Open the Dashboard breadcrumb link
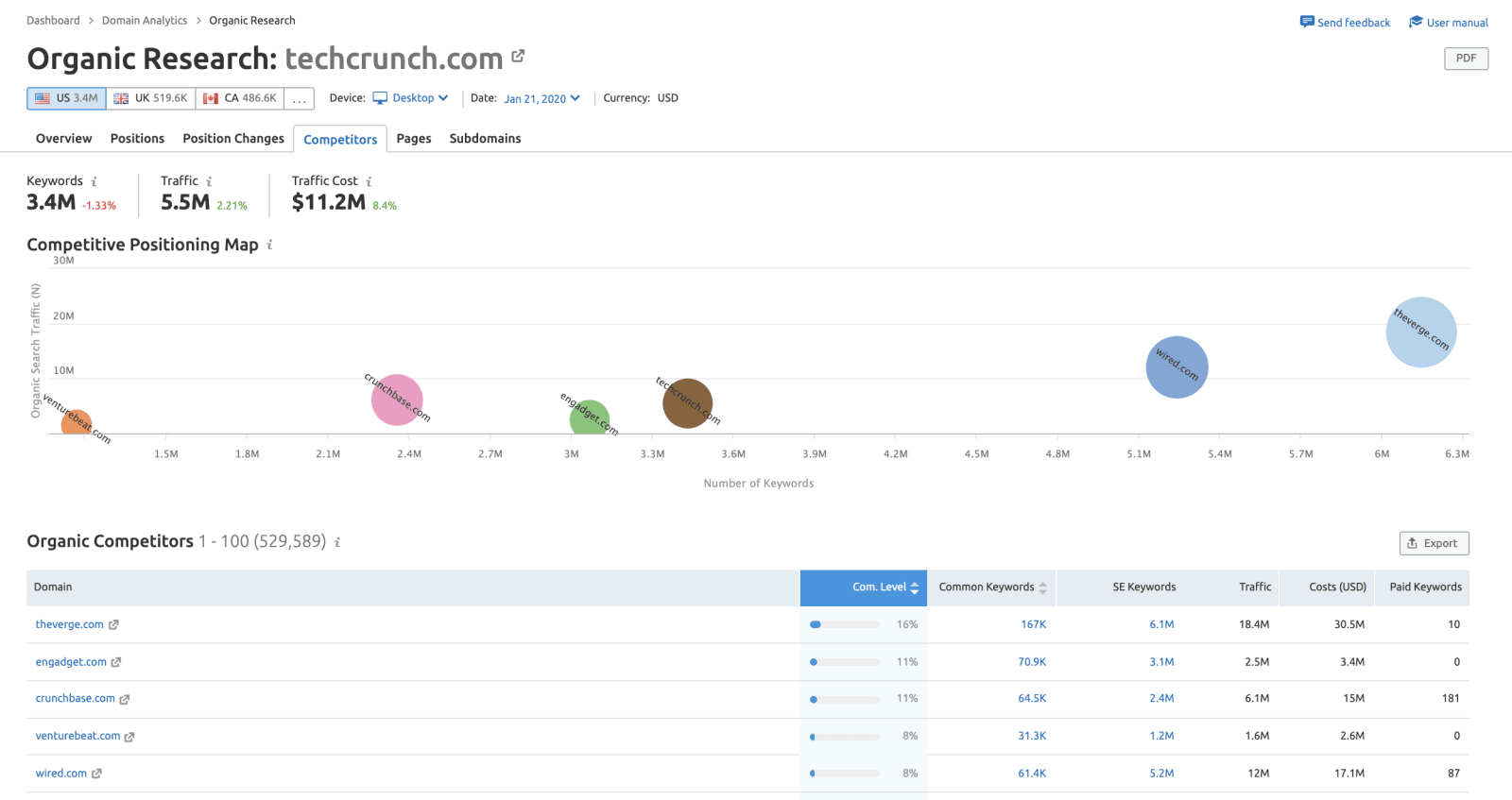 coord(53,21)
